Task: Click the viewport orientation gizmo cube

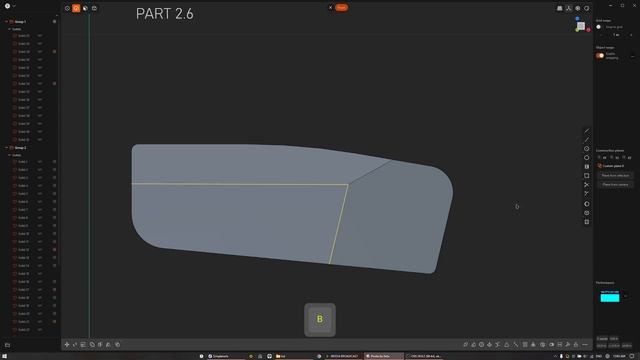Action: tap(581, 26)
